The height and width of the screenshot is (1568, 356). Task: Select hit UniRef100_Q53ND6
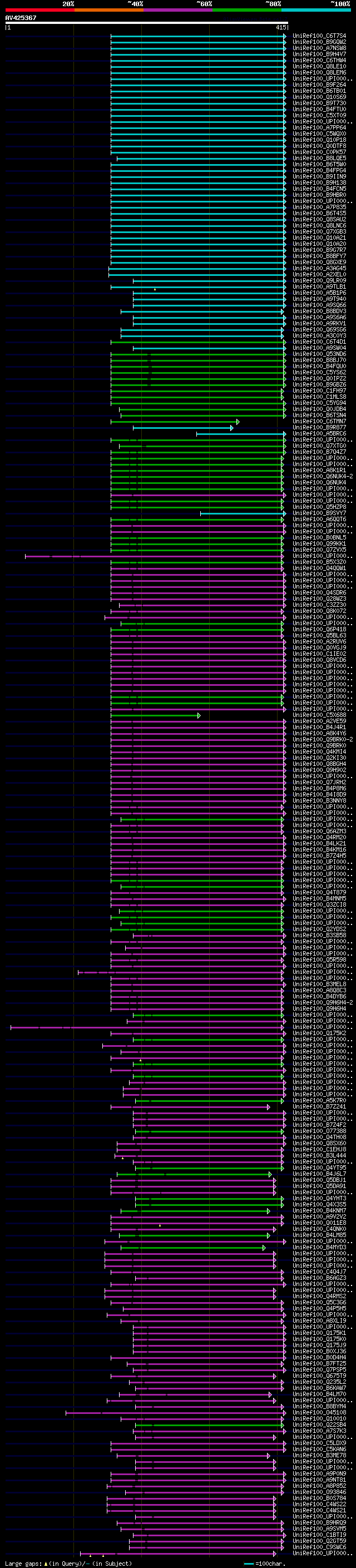pos(319,354)
